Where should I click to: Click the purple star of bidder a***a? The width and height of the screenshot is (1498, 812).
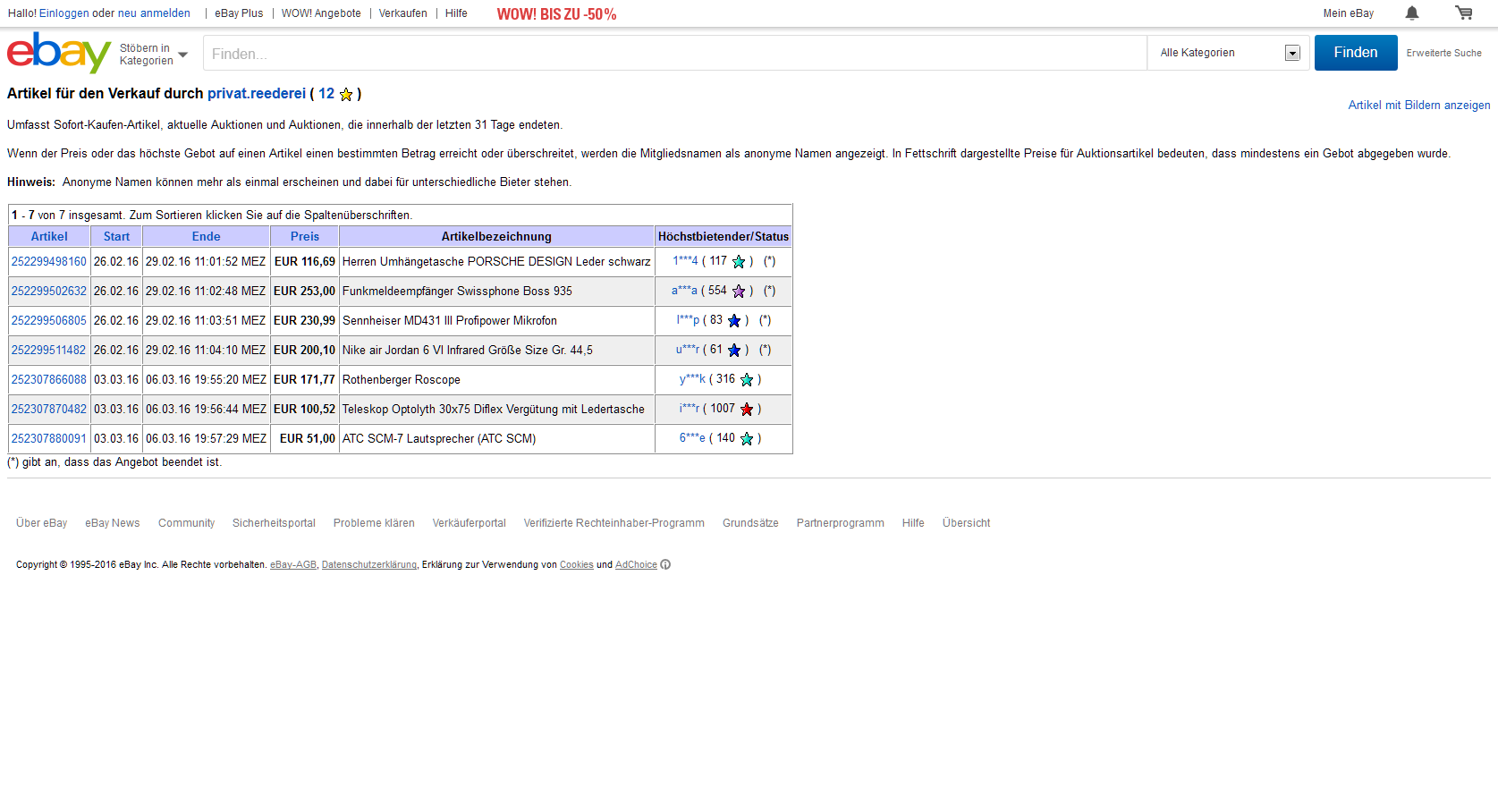click(739, 292)
